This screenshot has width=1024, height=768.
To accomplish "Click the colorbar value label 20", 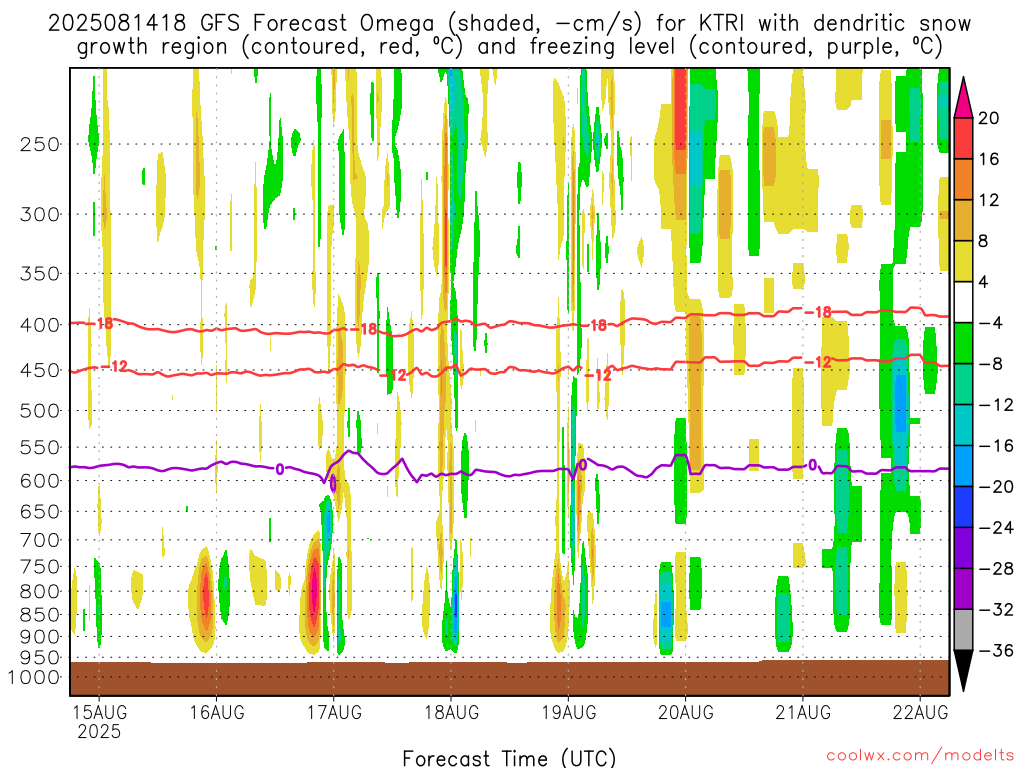I will point(989,118).
